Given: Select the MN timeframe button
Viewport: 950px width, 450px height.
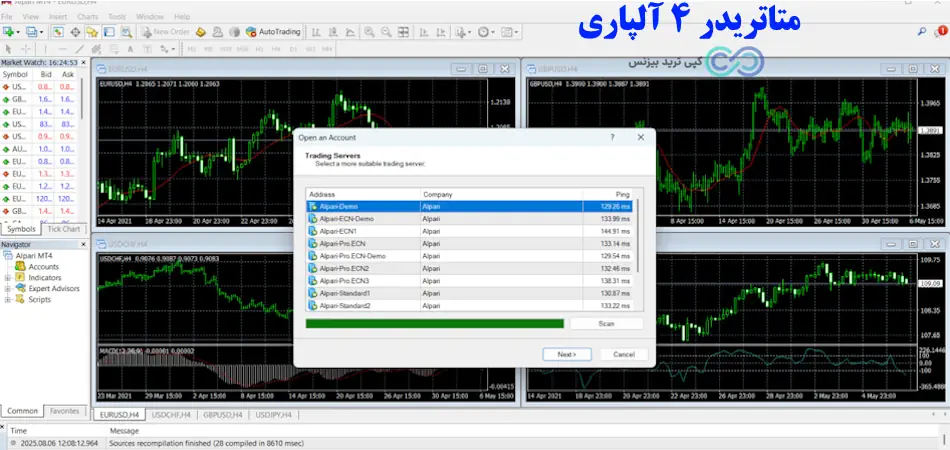Looking at the screenshot, I should pos(327,48).
